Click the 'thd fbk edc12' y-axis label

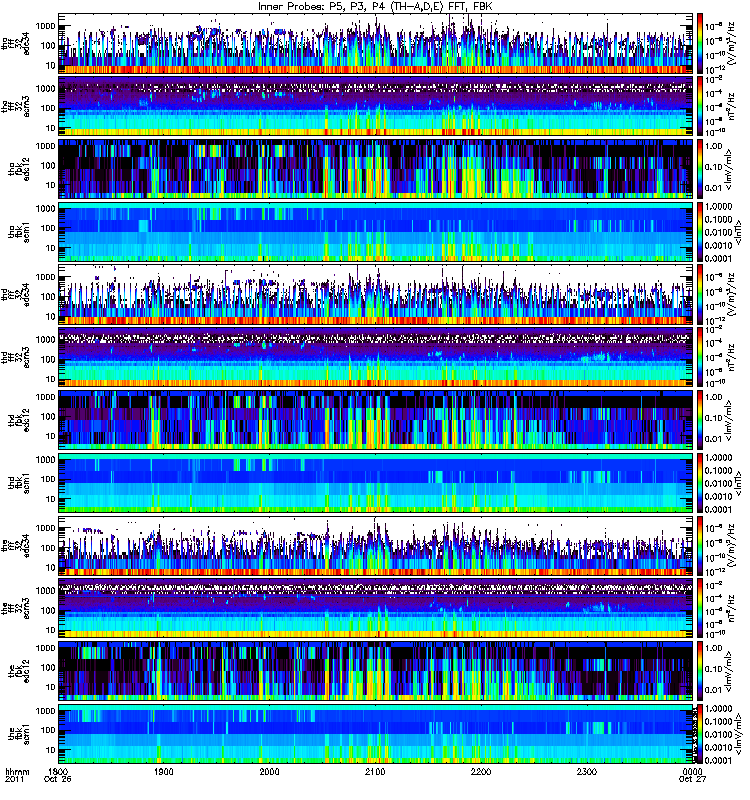point(19,420)
